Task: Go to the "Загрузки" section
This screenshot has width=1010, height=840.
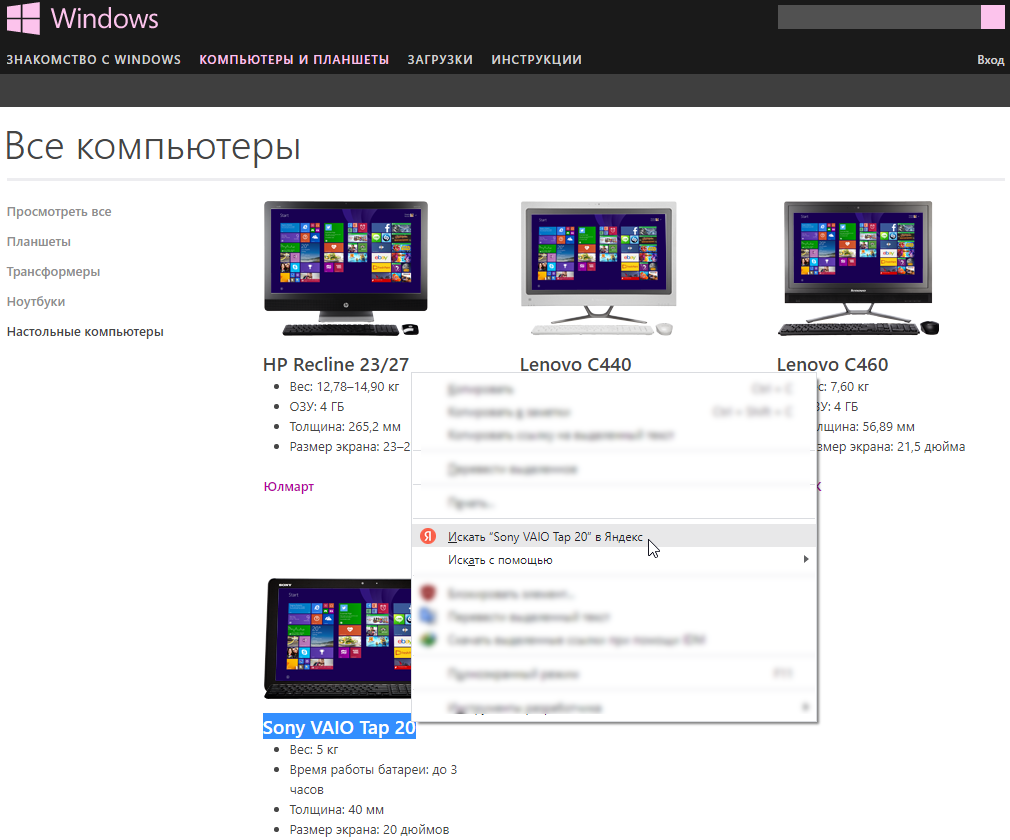Action: pos(440,60)
